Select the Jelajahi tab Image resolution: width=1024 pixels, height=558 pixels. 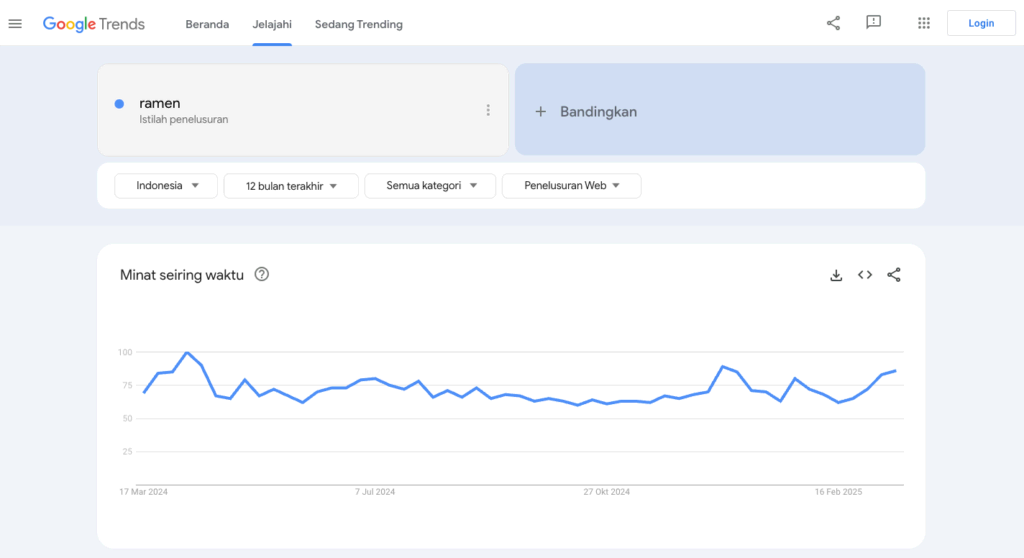272,24
